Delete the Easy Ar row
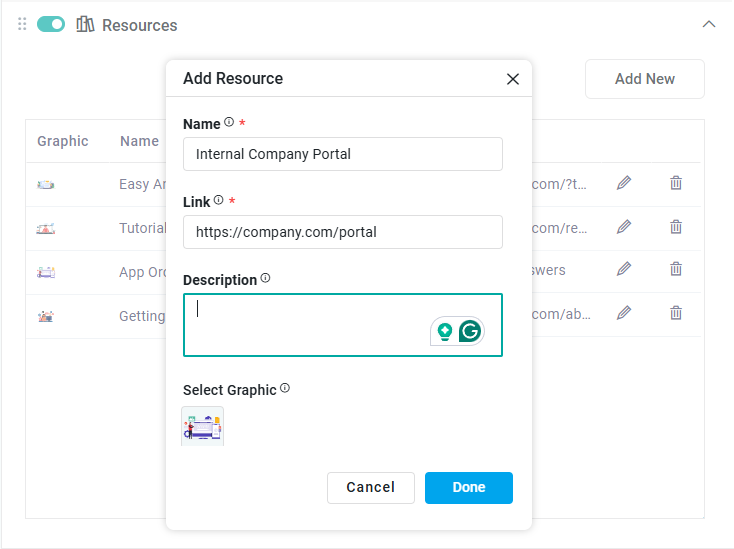 (x=675, y=183)
